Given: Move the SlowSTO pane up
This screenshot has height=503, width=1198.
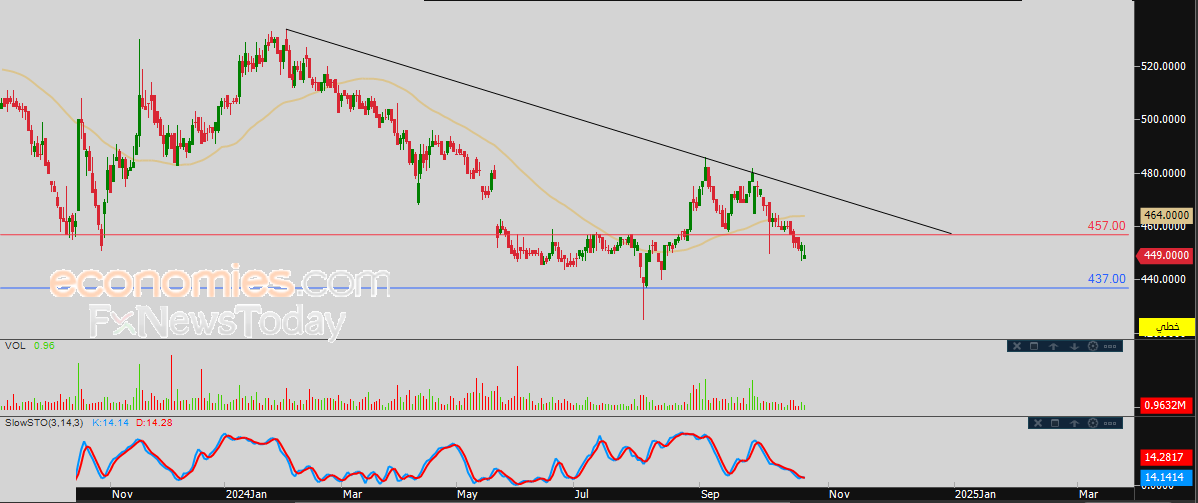Looking at the screenshot, I should pyautogui.click(x=1073, y=423).
